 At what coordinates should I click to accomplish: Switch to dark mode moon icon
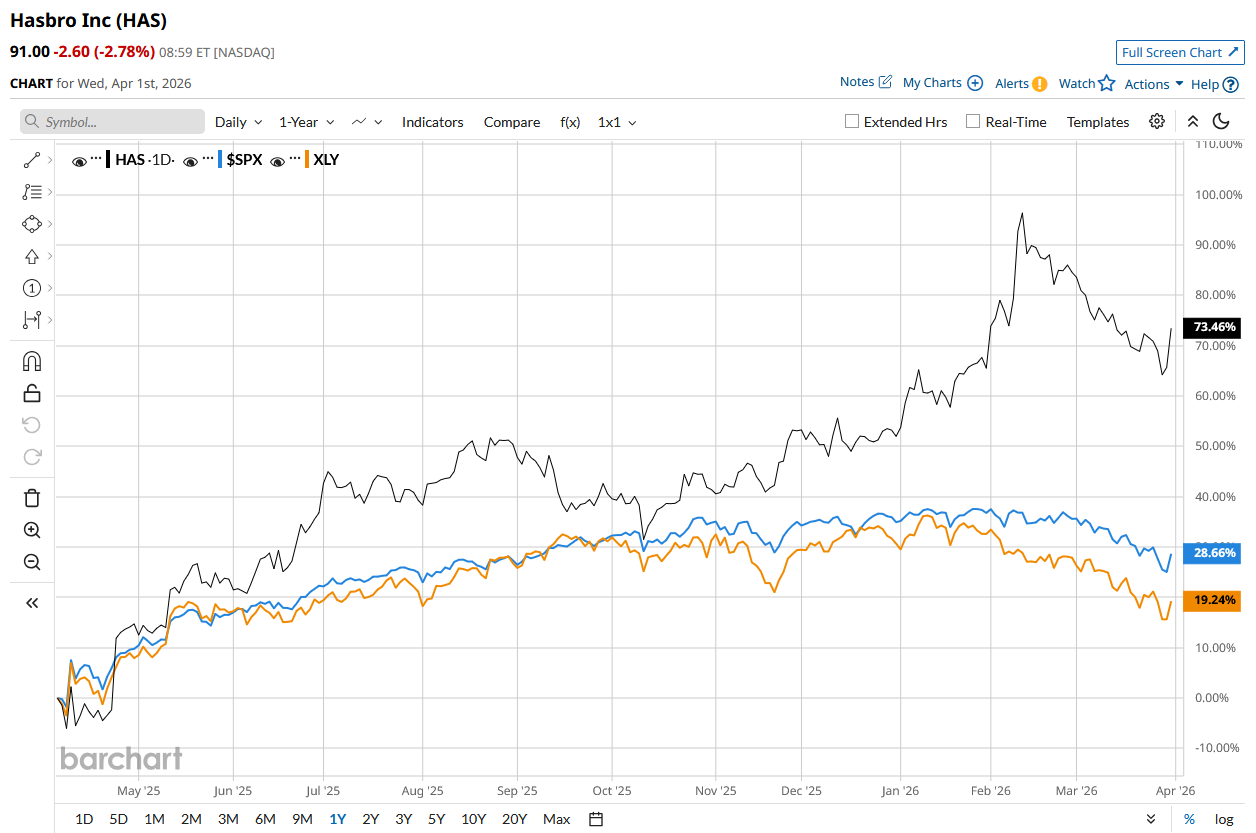[1221, 122]
